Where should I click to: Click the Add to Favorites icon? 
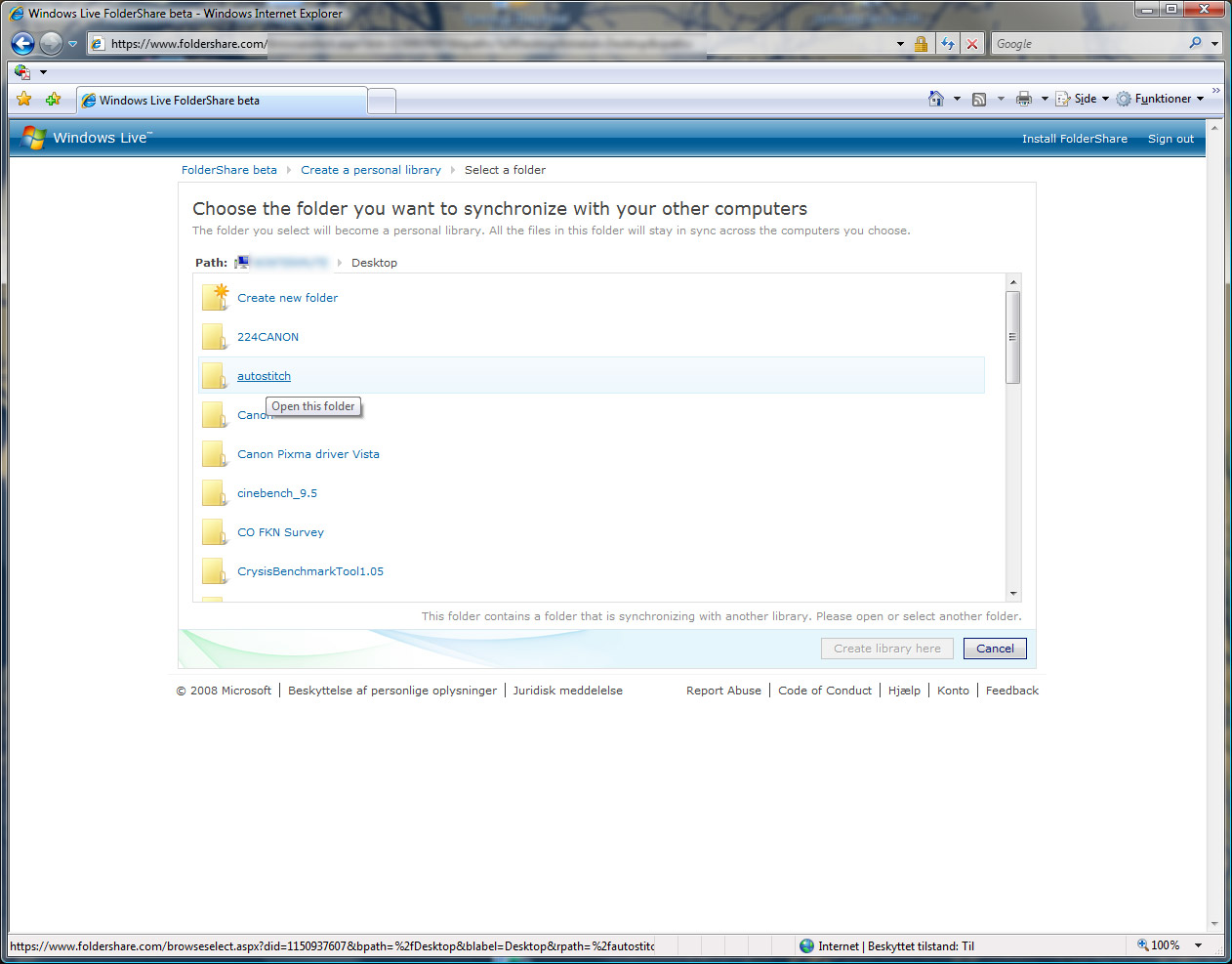(x=54, y=99)
